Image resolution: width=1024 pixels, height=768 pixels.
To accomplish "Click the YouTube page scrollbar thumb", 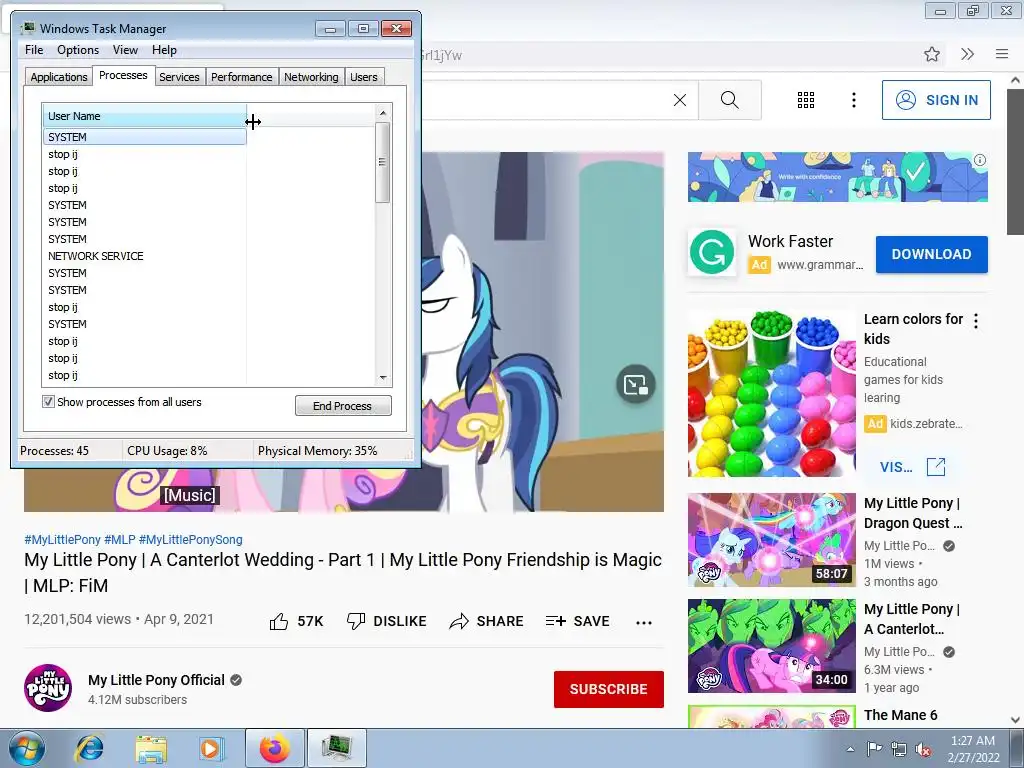I will (x=1015, y=161).
